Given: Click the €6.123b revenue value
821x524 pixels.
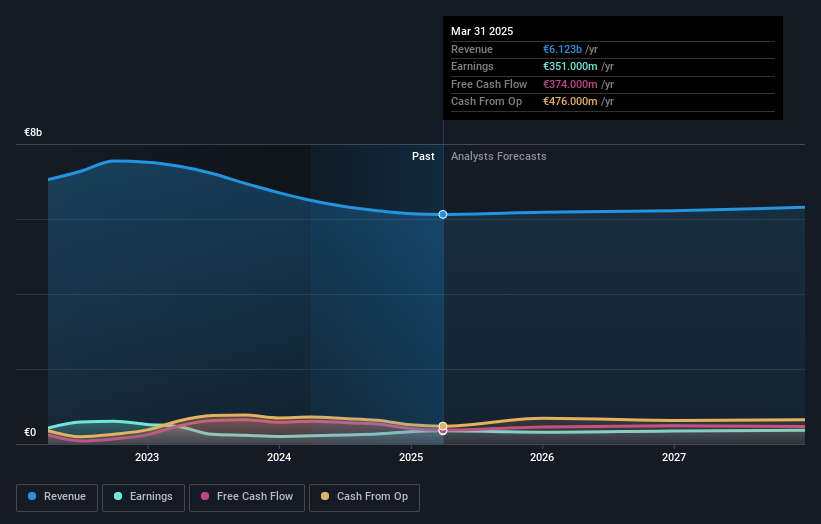Looking at the screenshot, I should click(562, 49).
